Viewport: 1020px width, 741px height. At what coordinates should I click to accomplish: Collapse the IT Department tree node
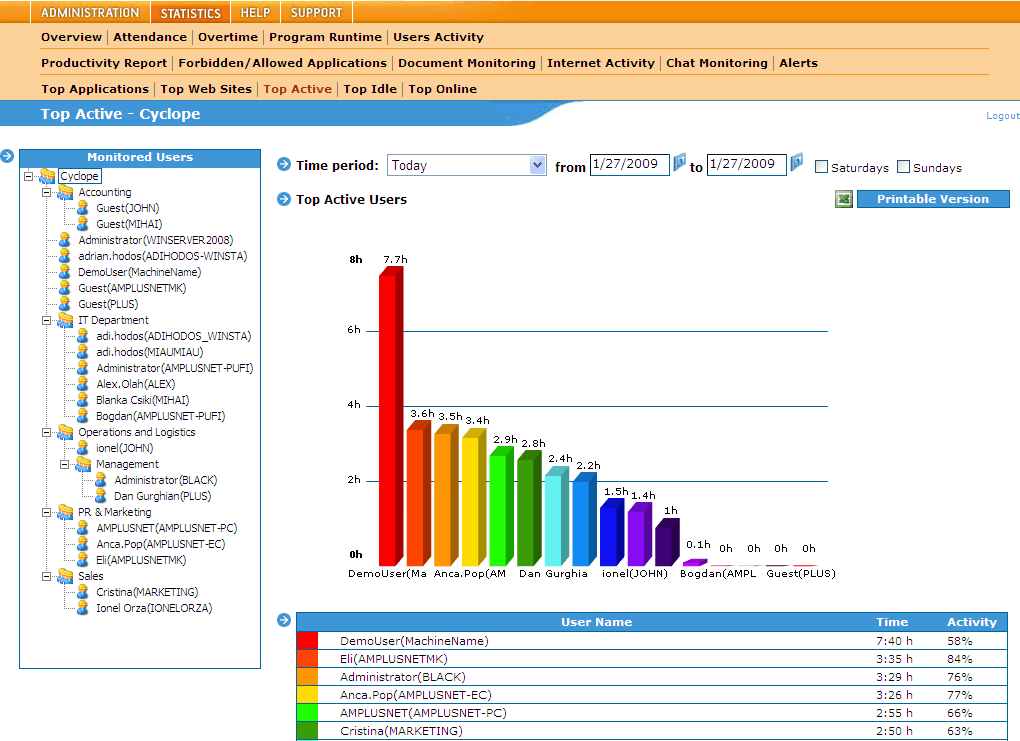coord(46,320)
